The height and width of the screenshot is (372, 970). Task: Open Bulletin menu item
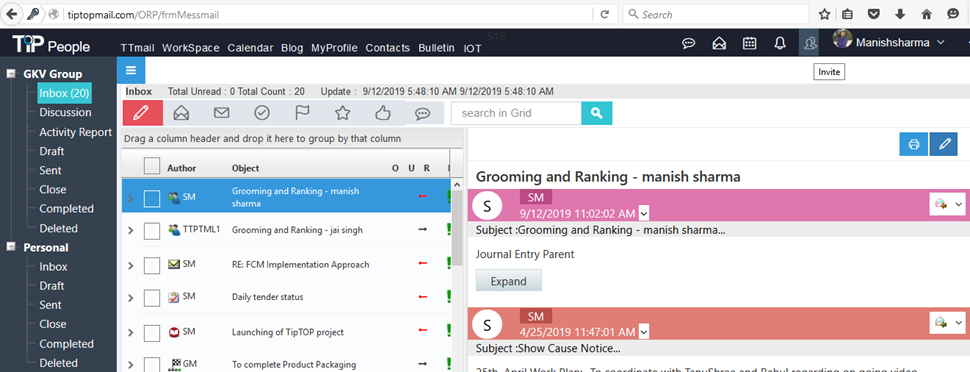click(x=436, y=48)
